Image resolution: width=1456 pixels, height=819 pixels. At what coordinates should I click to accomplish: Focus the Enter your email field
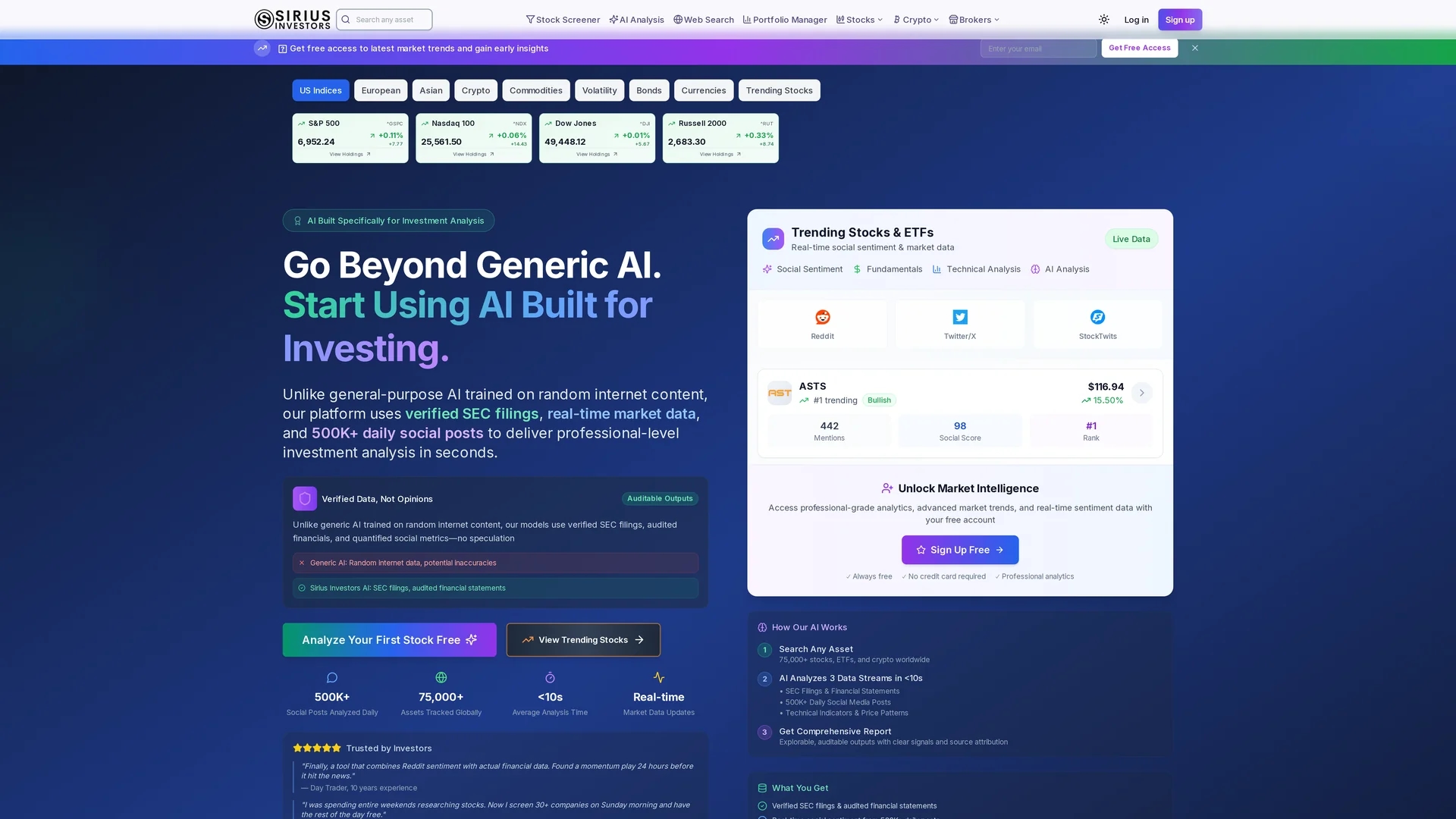click(x=1038, y=49)
